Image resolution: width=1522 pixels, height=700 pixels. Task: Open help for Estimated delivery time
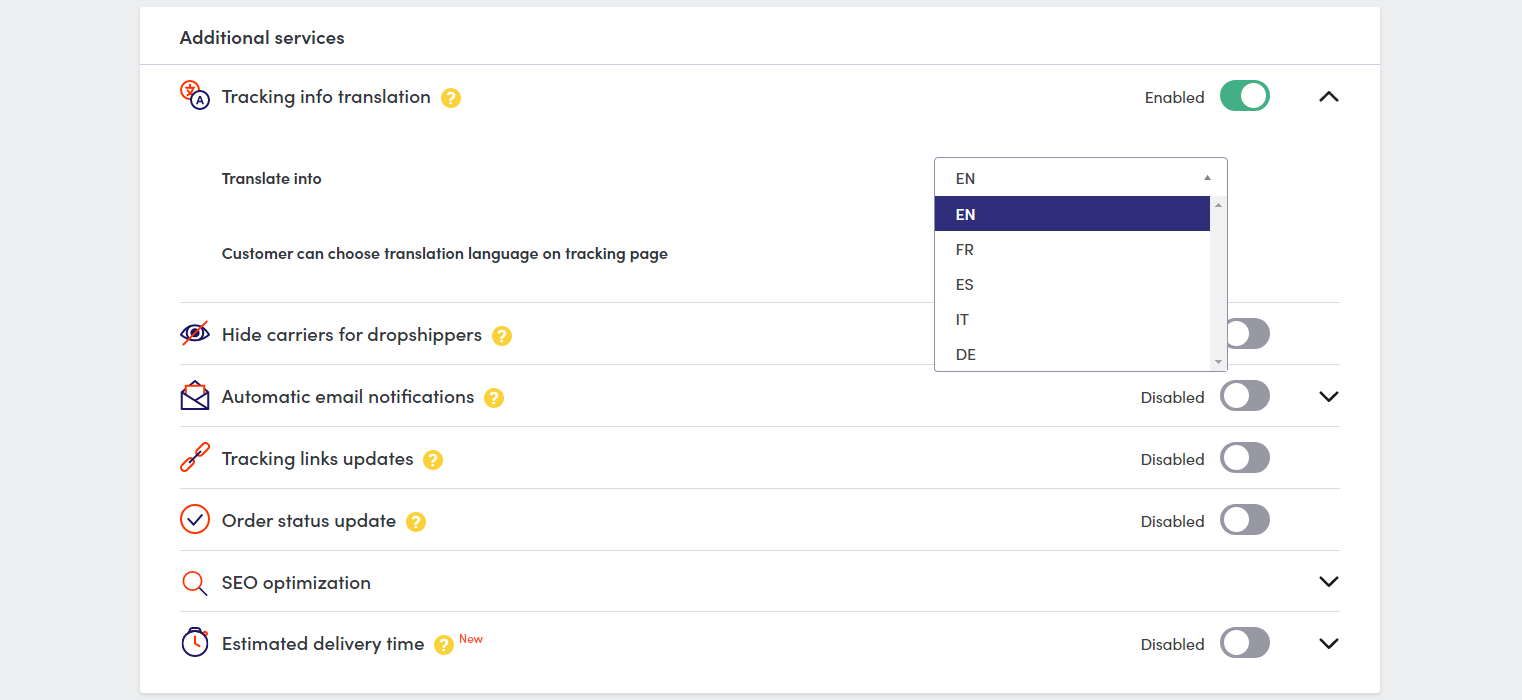444,646
